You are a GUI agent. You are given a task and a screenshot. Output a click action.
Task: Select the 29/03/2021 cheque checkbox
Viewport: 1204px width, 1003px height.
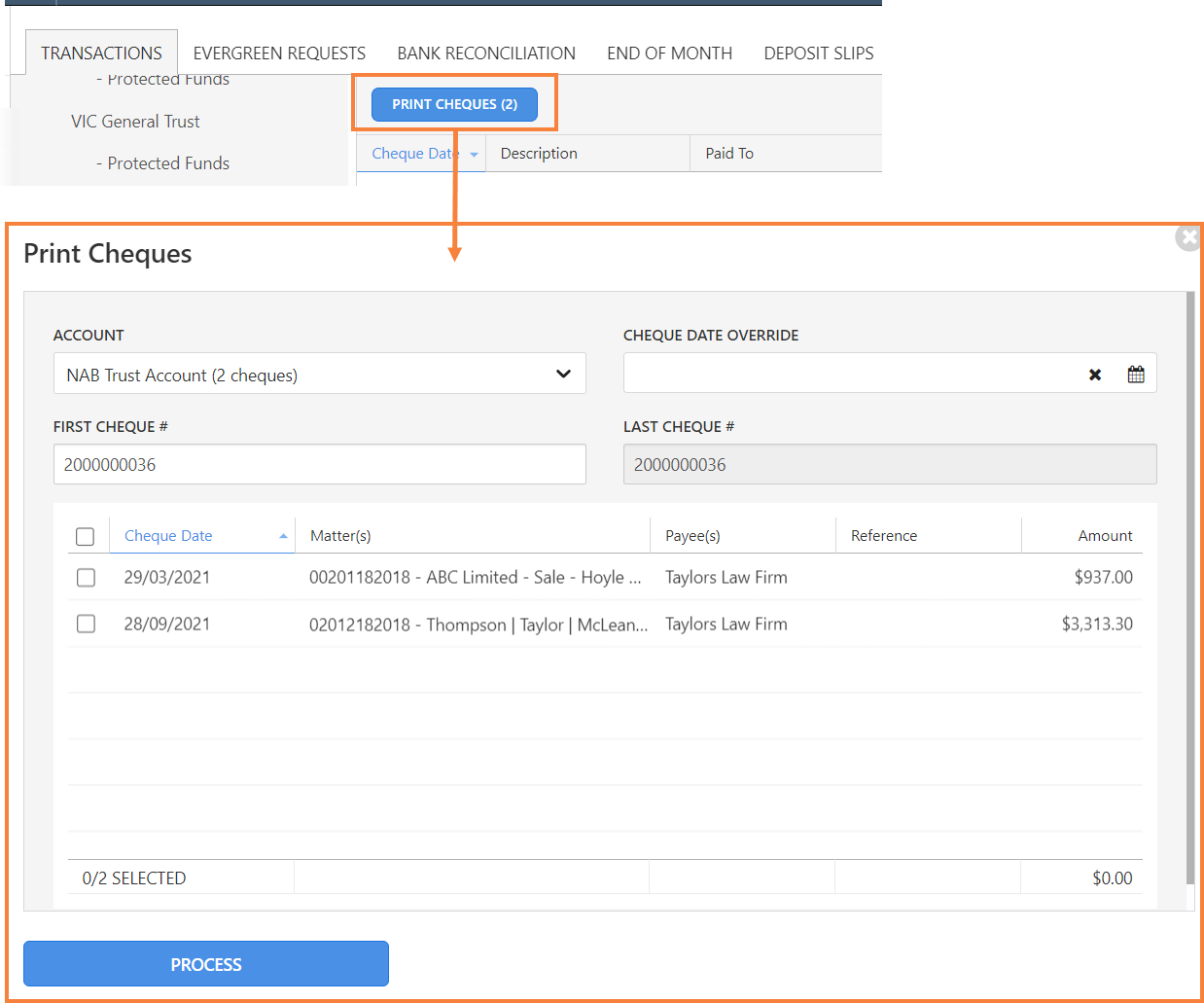pos(87,578)
